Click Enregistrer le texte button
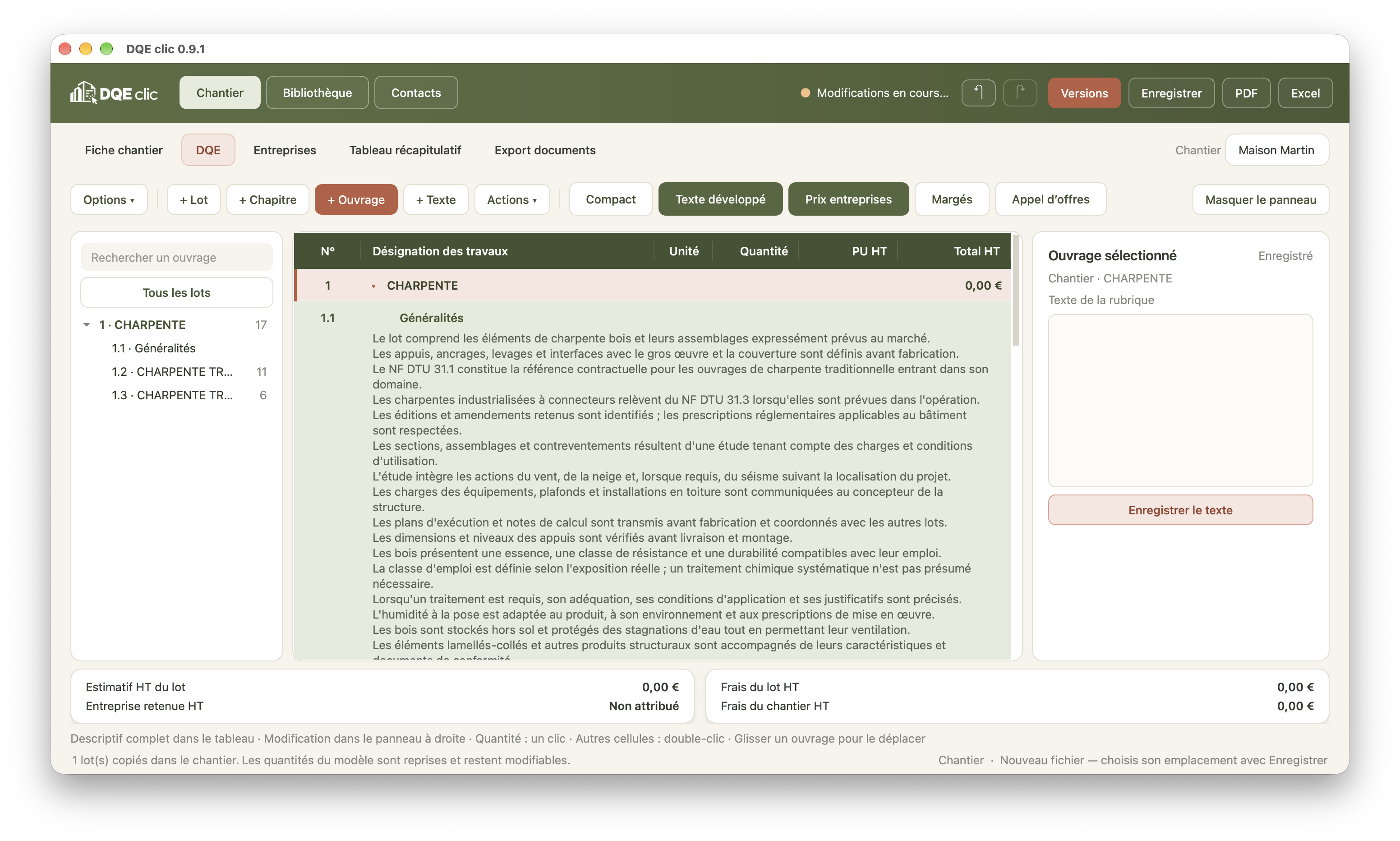 point(1180,510)
